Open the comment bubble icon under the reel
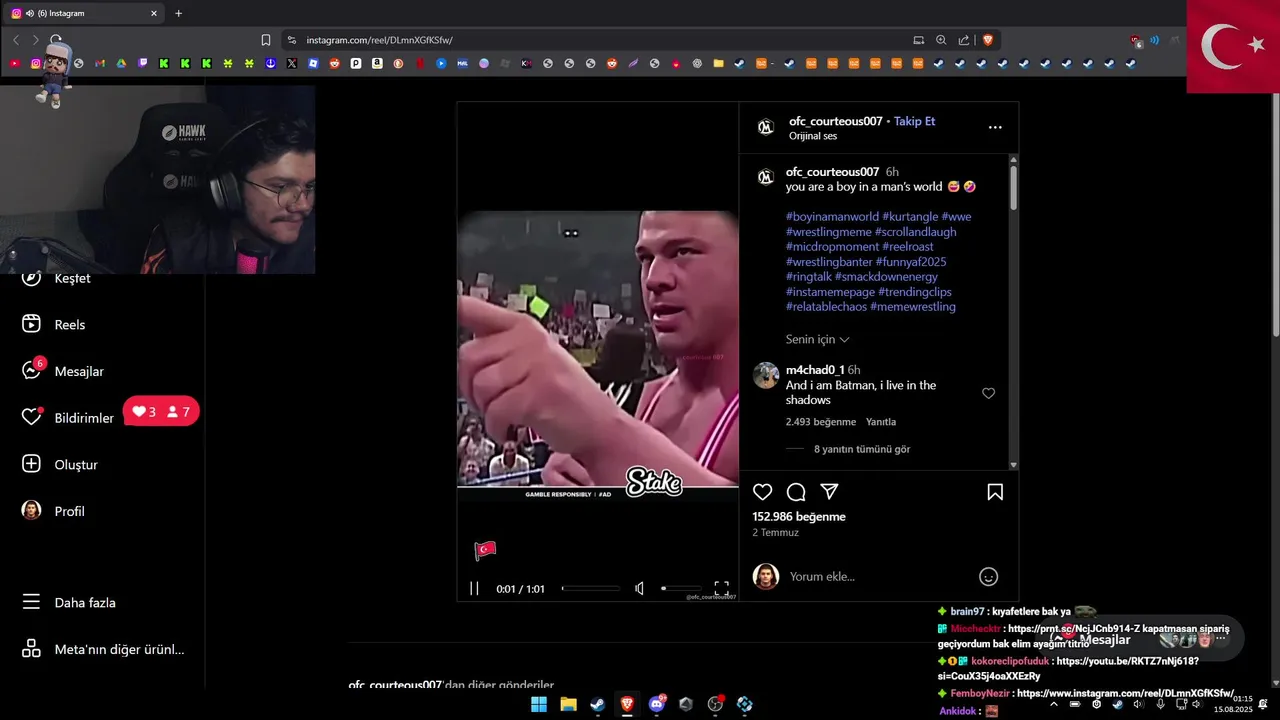Screen dimensions: 1280x720 (796, 492)
